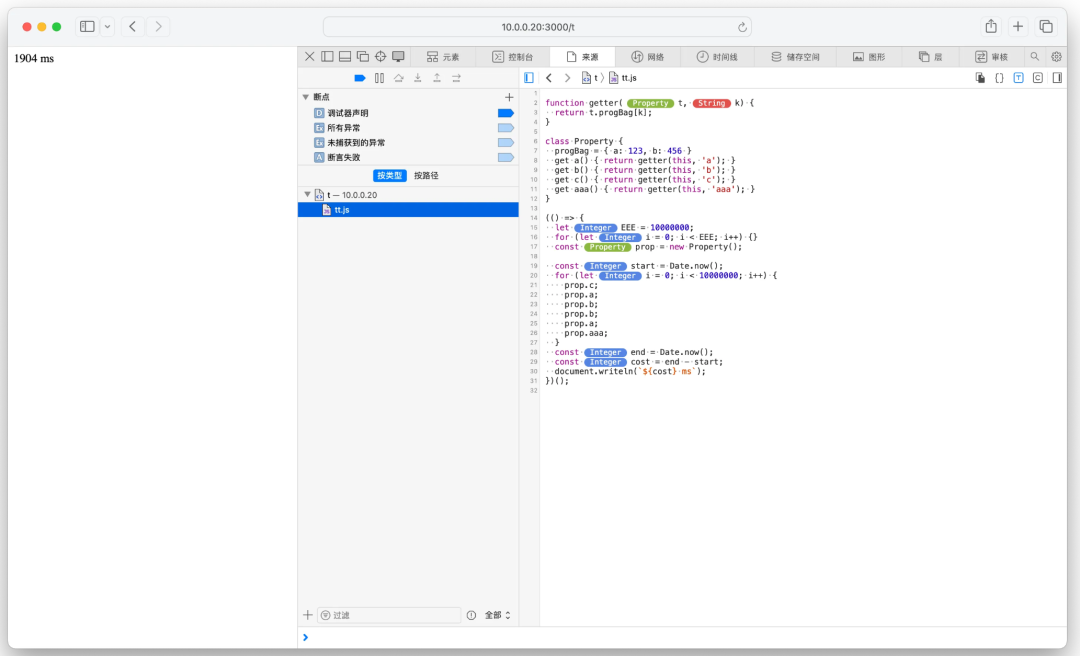
Task: Toggle the type annotations T button
Action: pos(1018,78)
